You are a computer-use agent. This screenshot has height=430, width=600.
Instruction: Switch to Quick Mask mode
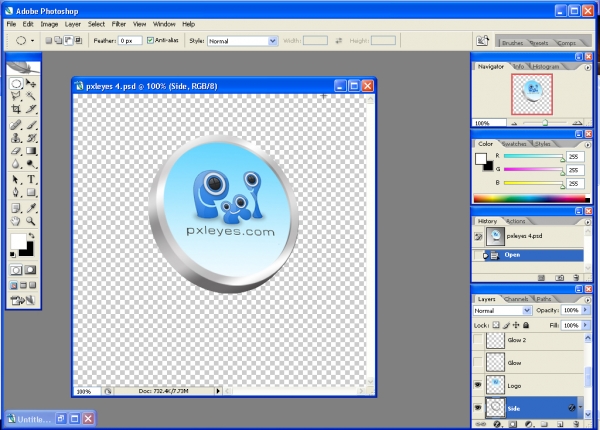pos(31,270)
